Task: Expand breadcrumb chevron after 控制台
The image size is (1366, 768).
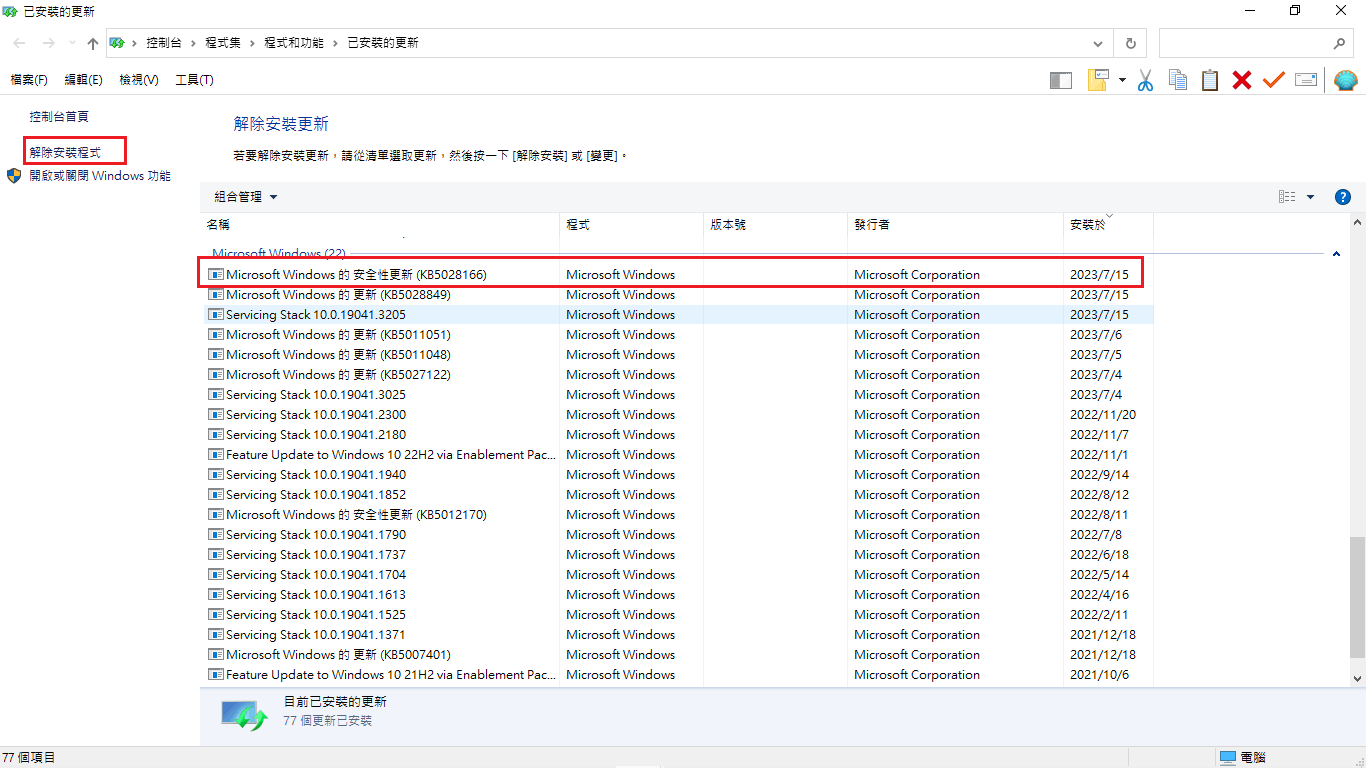Action: [193, 43]
